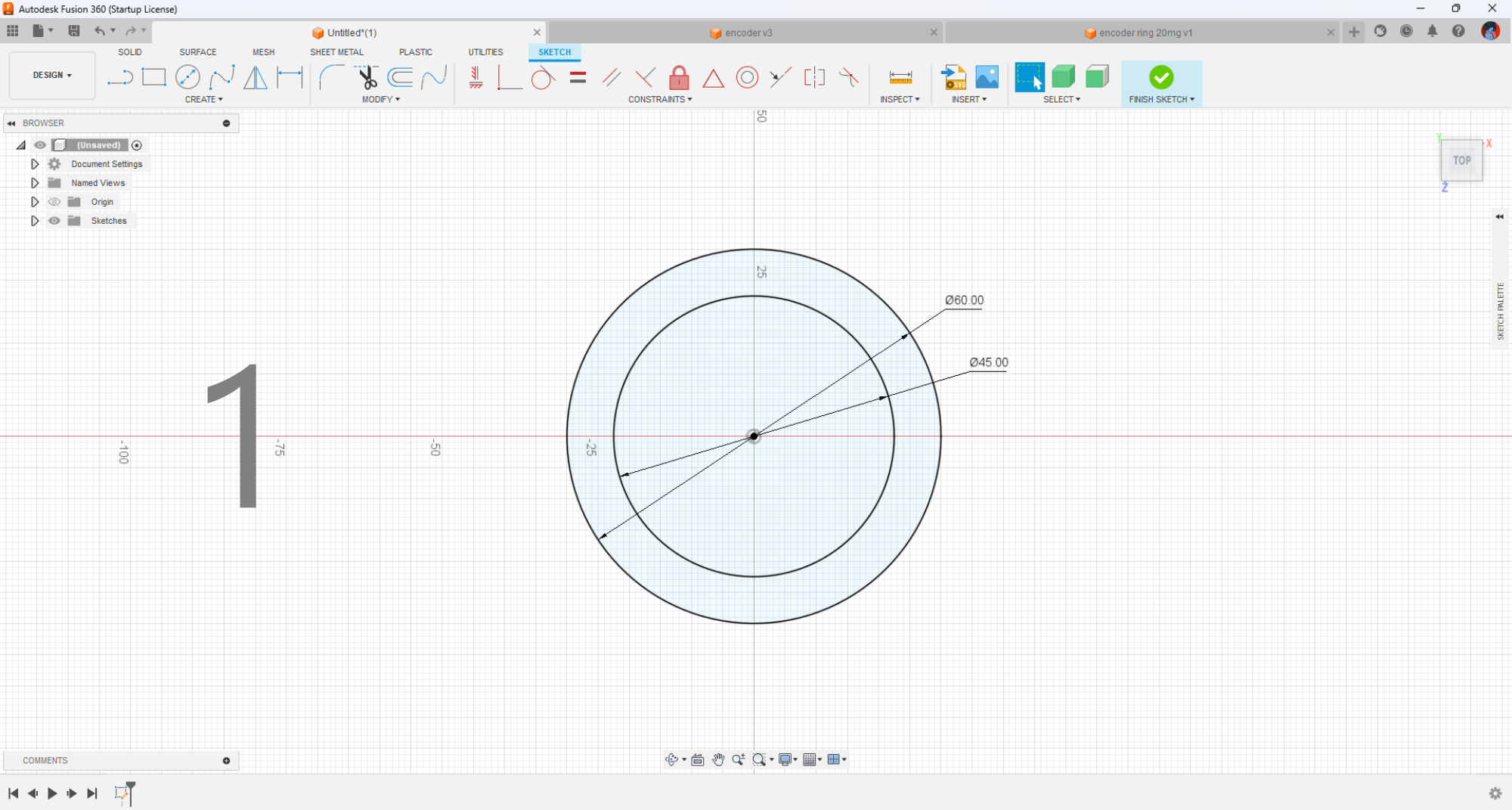Open the Create dropdown menu
Image resolution: width=1512 pixels, height=810 pixels.
pos(204,99)
